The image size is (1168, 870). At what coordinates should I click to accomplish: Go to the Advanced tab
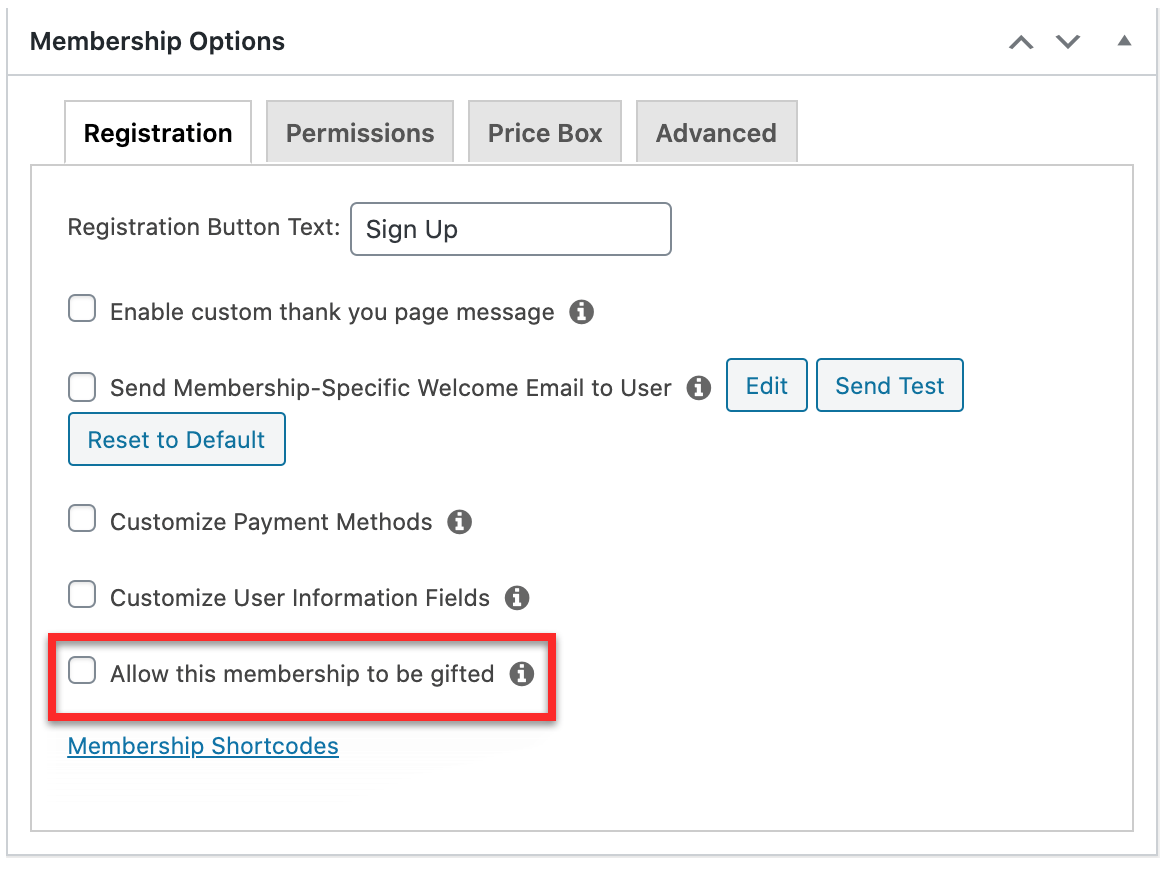tap(716, 133)
